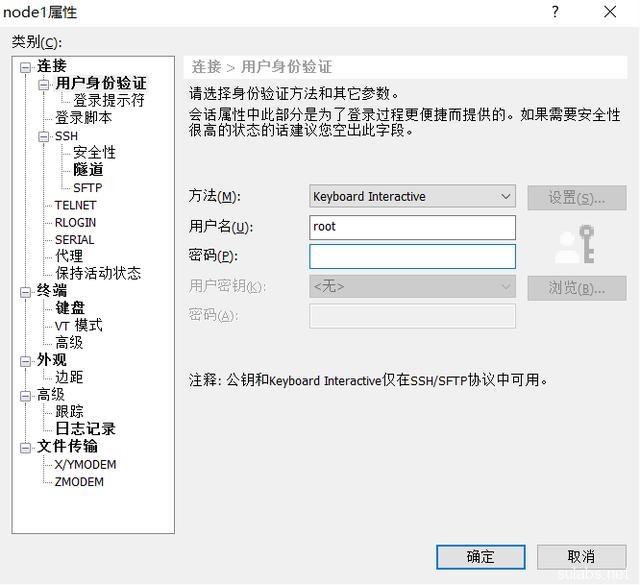Click the 方法(M): label

pos(214,196)
